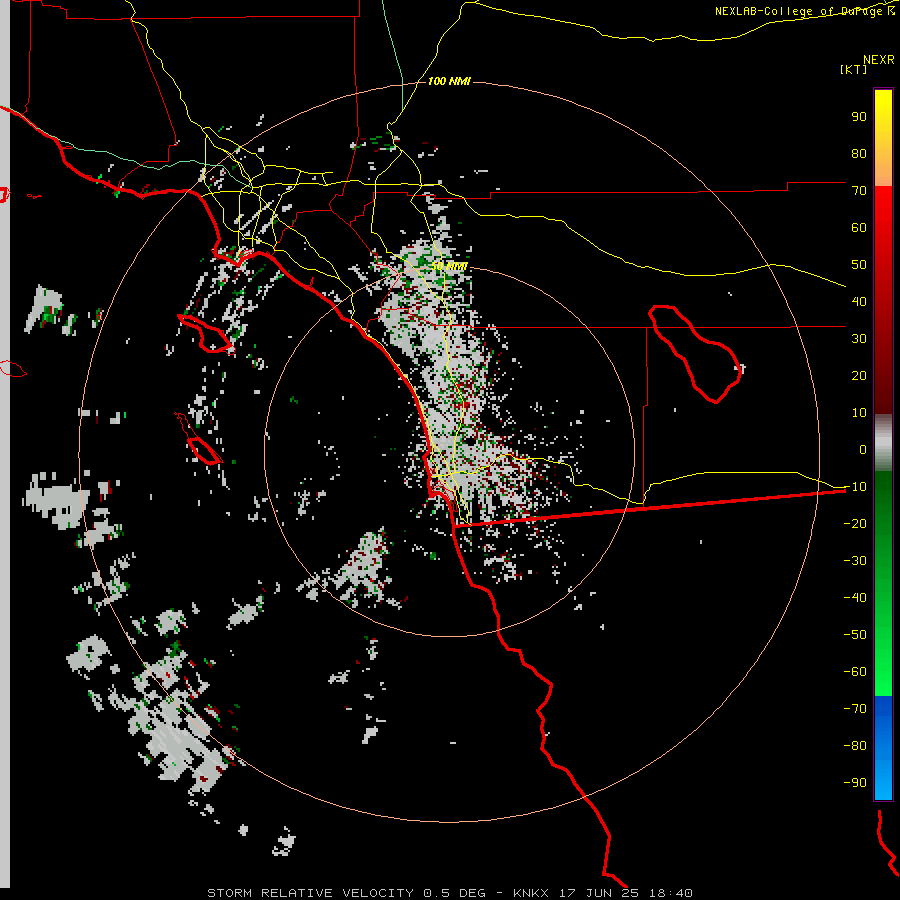Click the -60 value on velocity scale

pyautogui.click(x=855, y=672)
